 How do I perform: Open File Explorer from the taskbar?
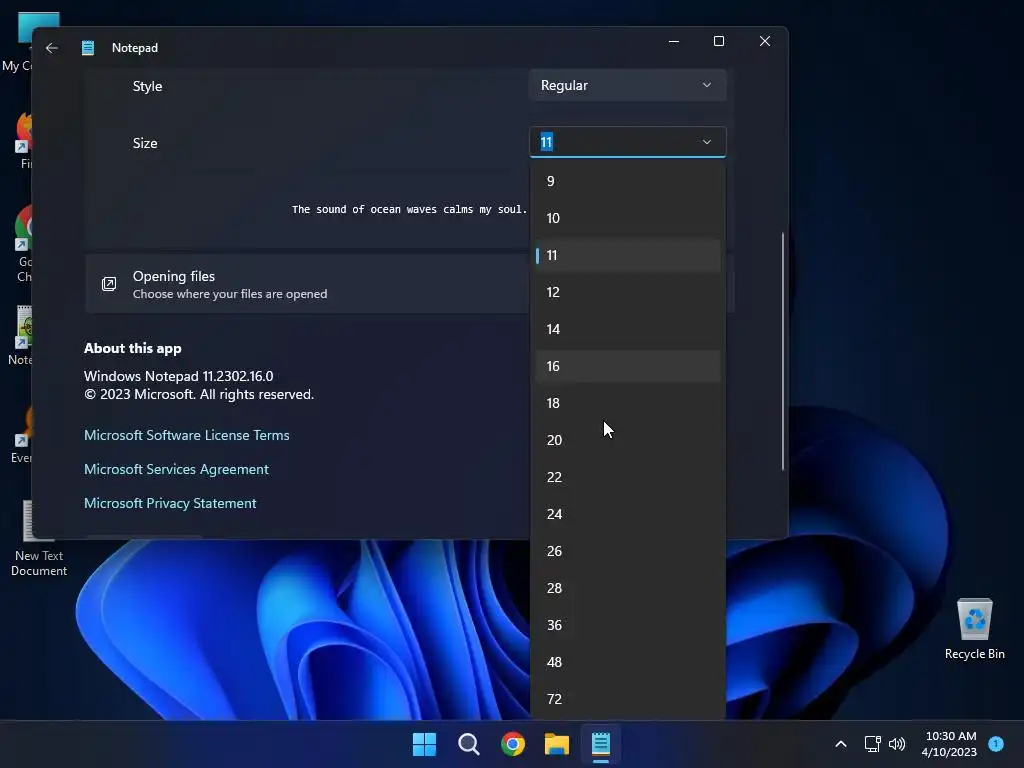click(x=557, y=744)
